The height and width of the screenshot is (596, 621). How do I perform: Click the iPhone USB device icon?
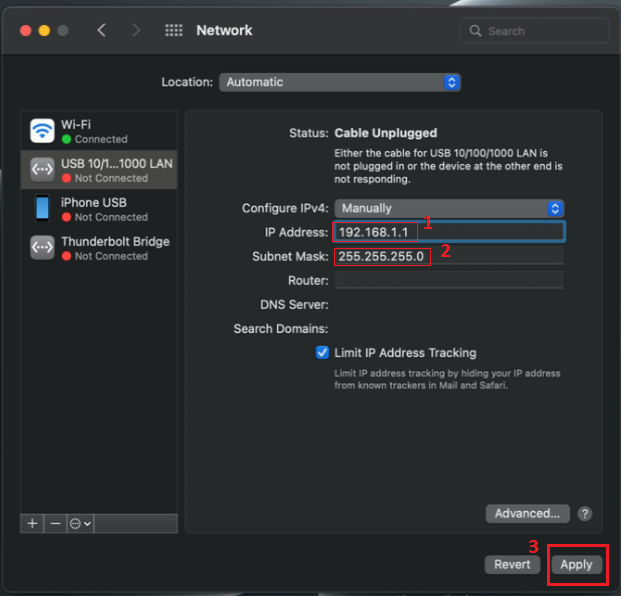tap(42, 209)
